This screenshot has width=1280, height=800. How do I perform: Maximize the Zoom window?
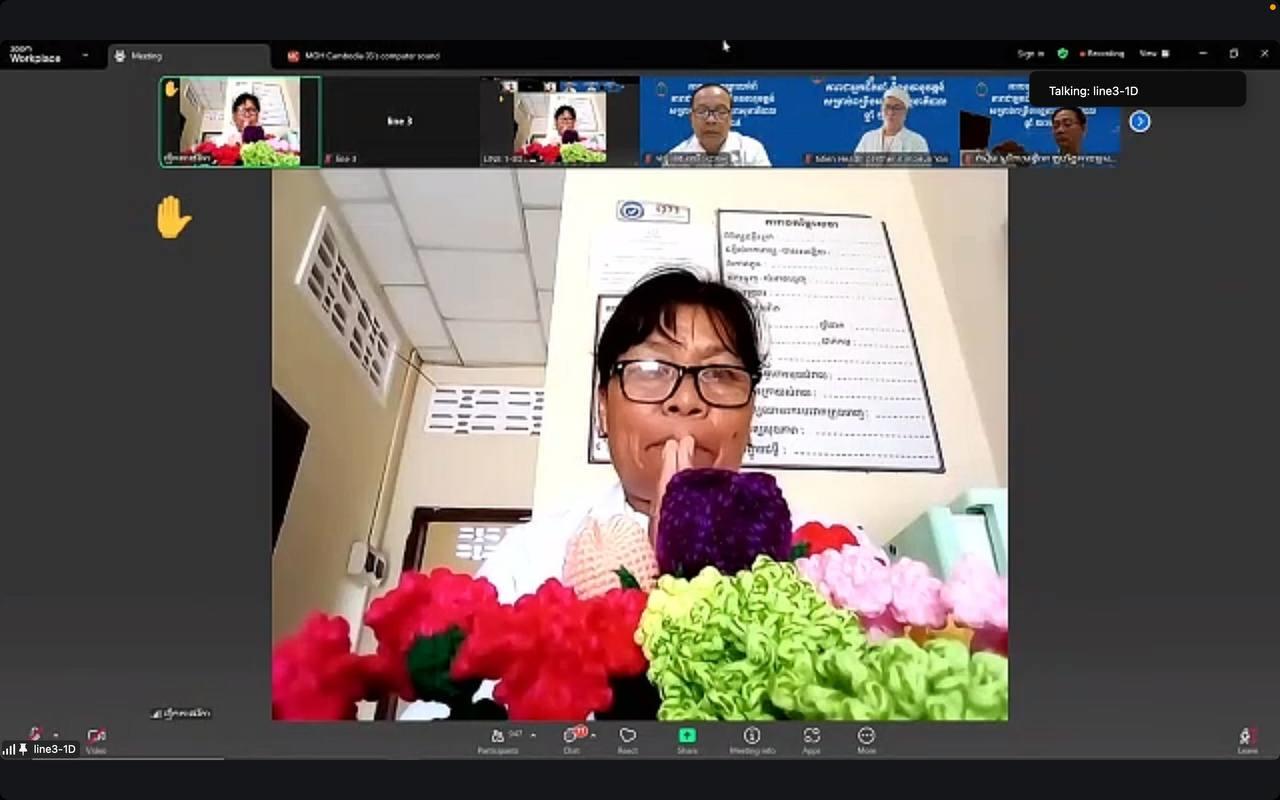(x=1234, y=54)
